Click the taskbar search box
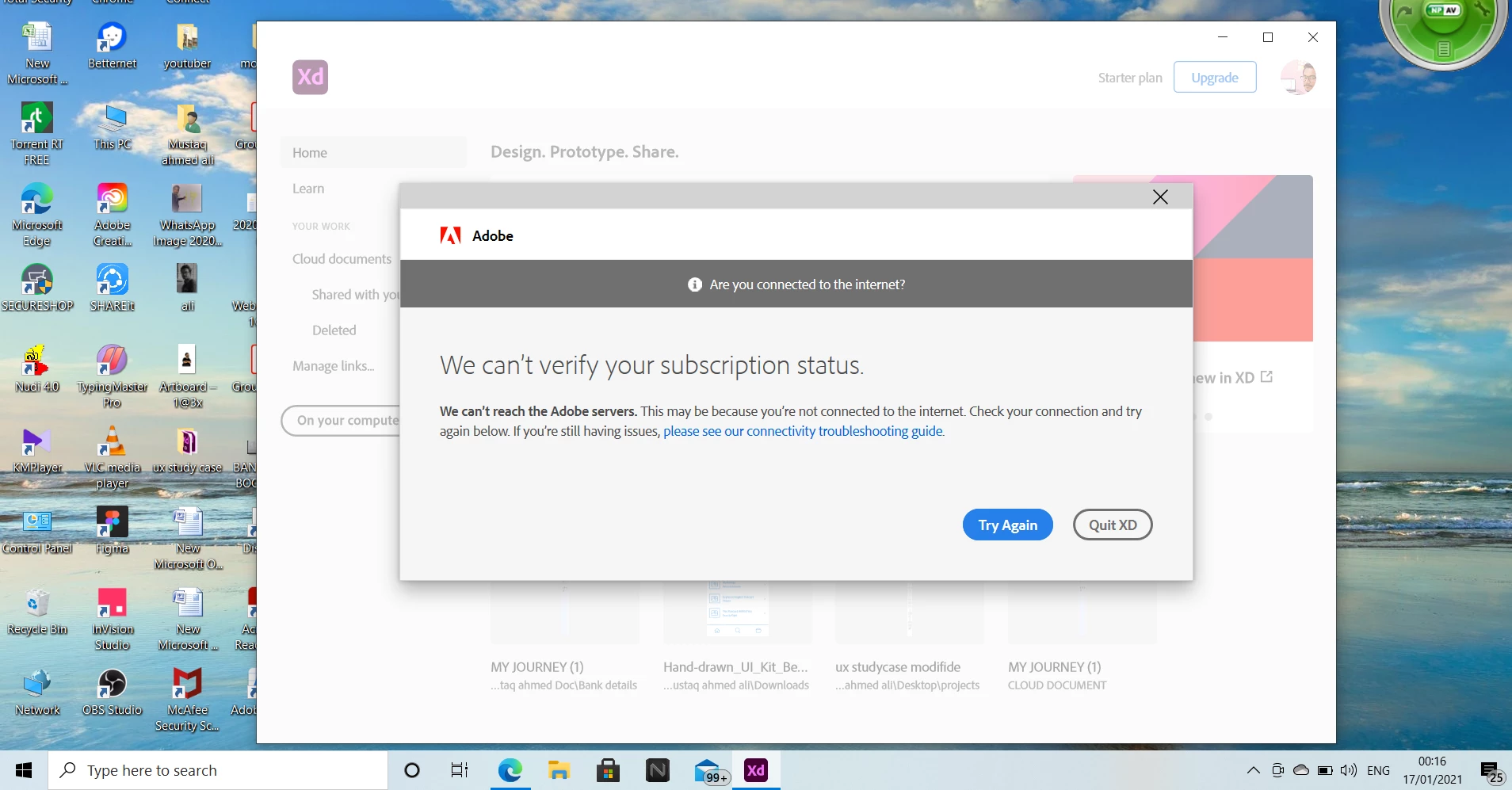 [x=218, y=770]
